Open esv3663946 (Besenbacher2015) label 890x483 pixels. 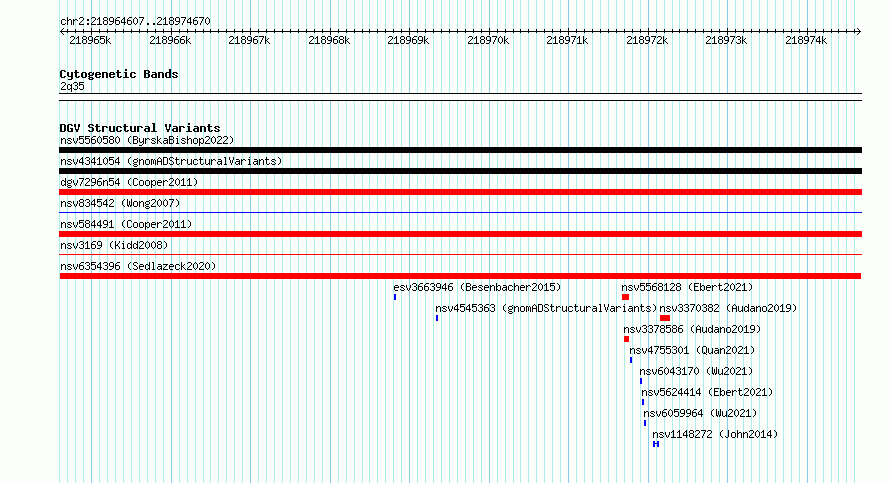477,287
